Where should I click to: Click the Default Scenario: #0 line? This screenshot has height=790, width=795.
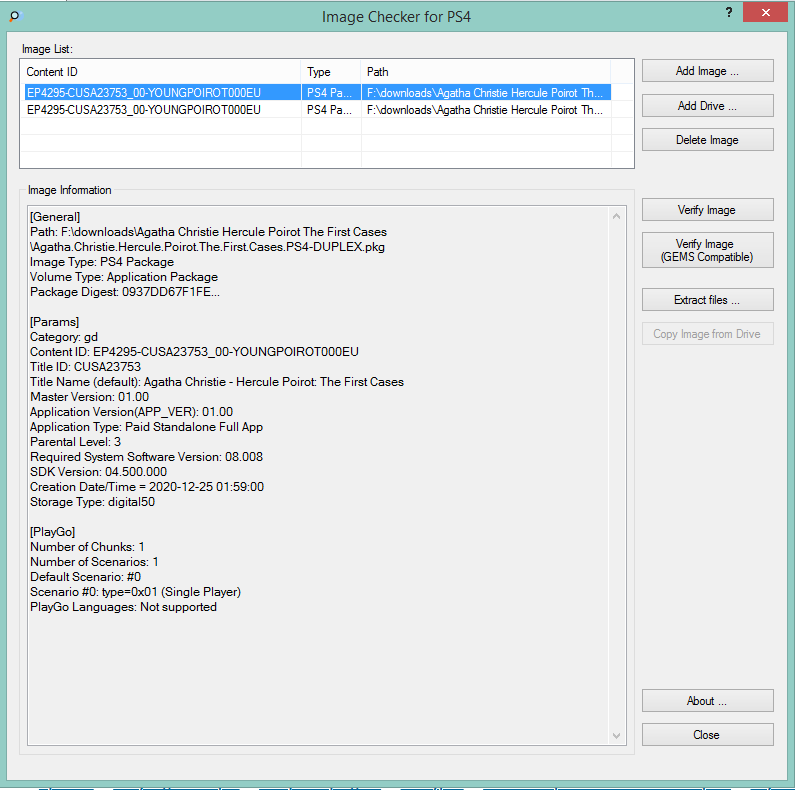coord(86,577)
